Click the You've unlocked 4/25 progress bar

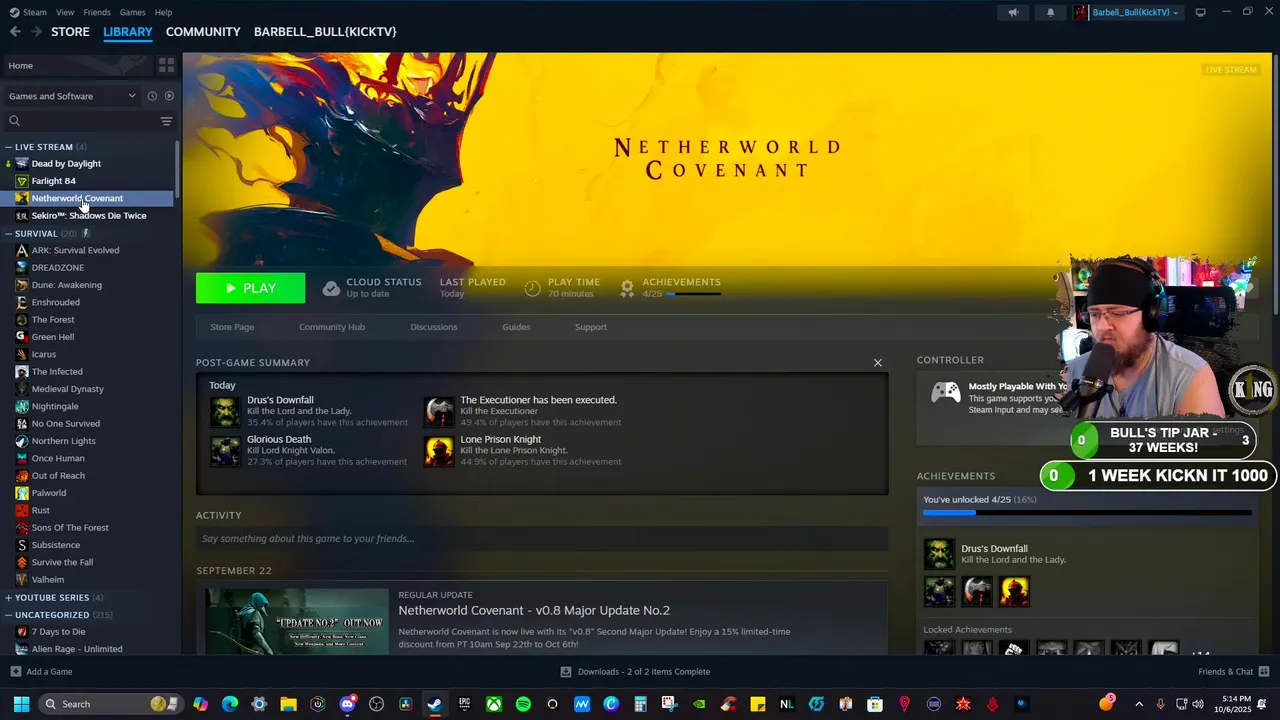[x=1087, y=513]
